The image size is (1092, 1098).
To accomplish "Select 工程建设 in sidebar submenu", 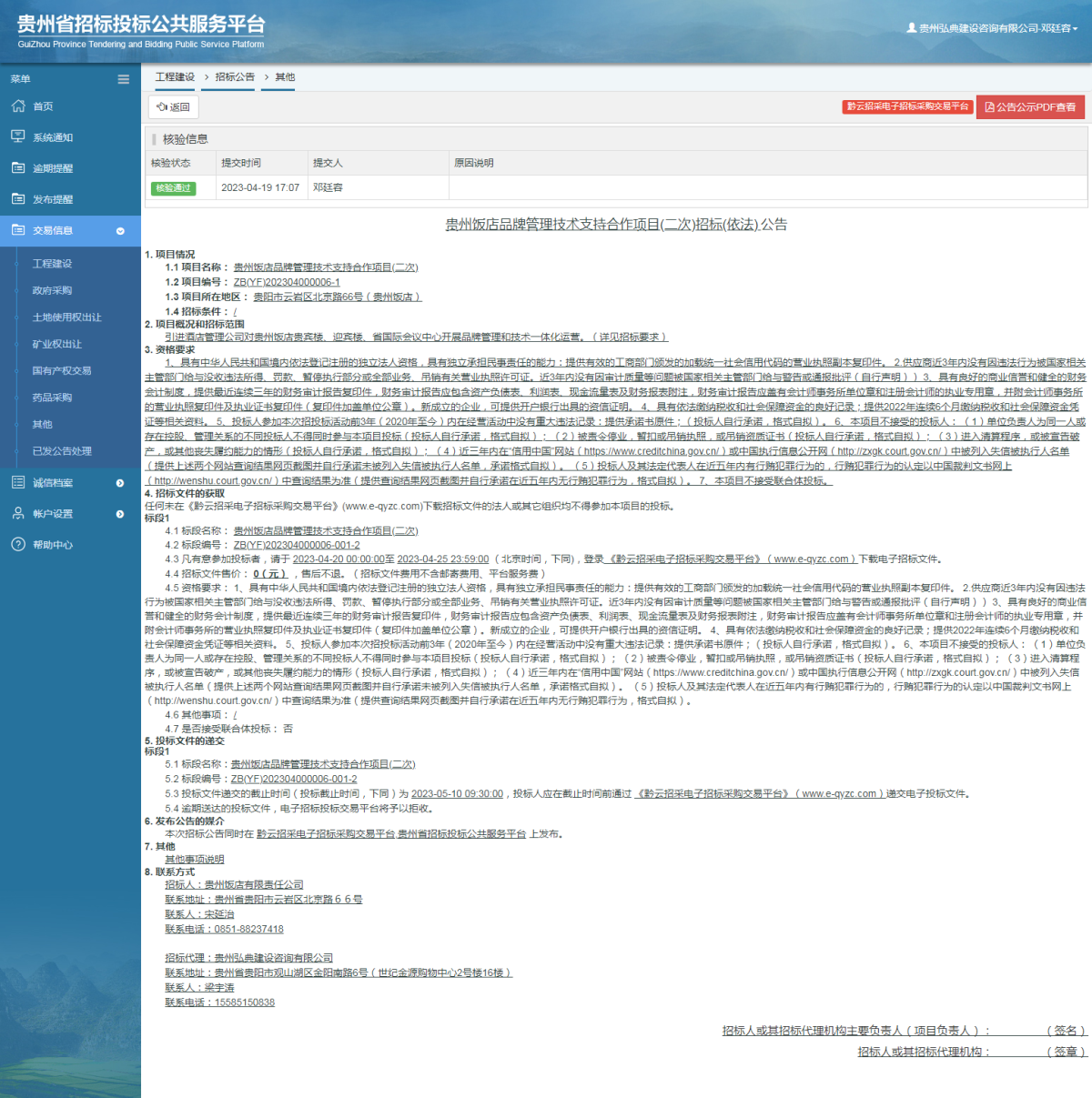I will tap(52, 264).
